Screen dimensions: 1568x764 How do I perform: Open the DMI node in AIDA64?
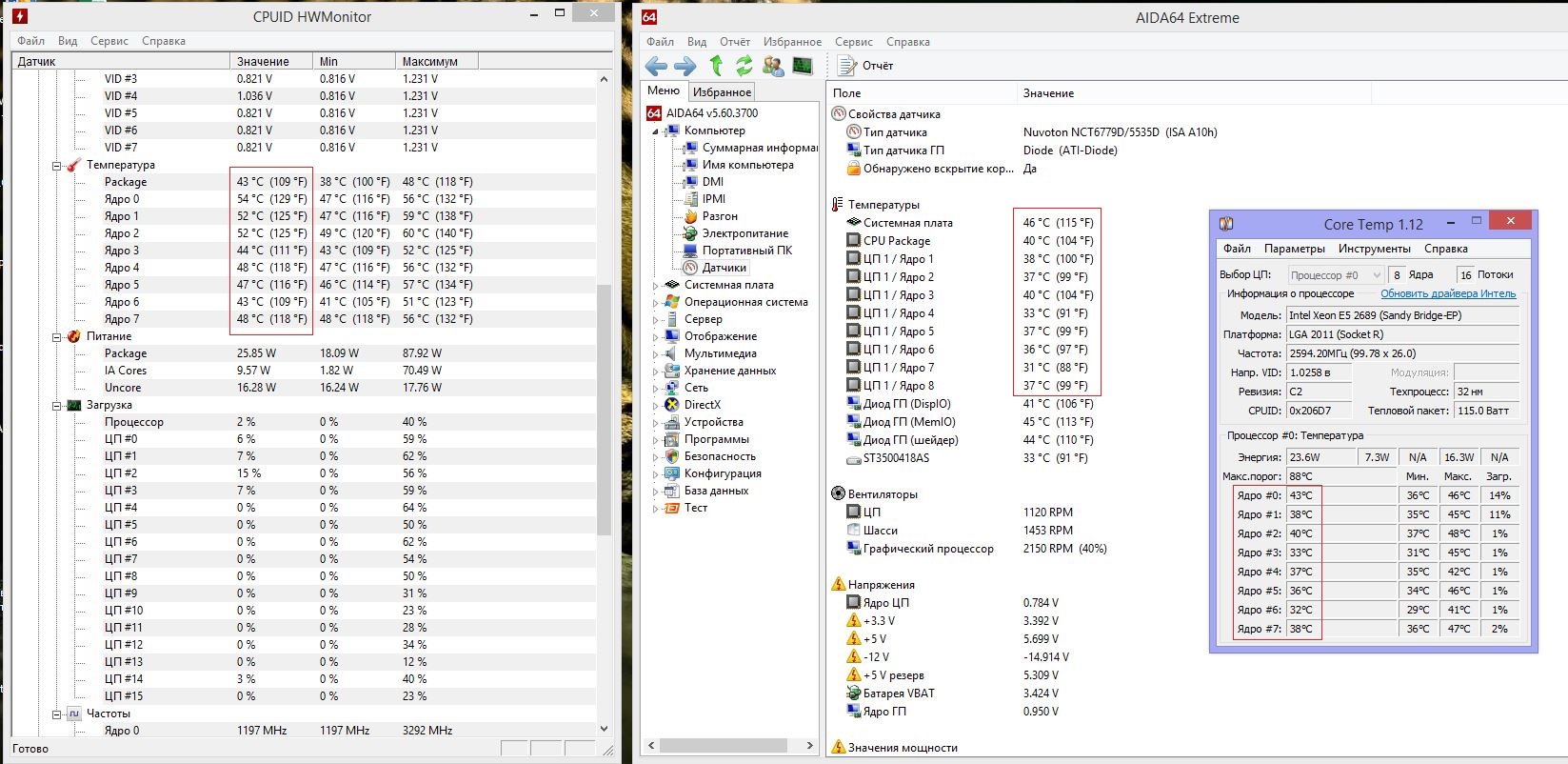(x=704, y=182)
